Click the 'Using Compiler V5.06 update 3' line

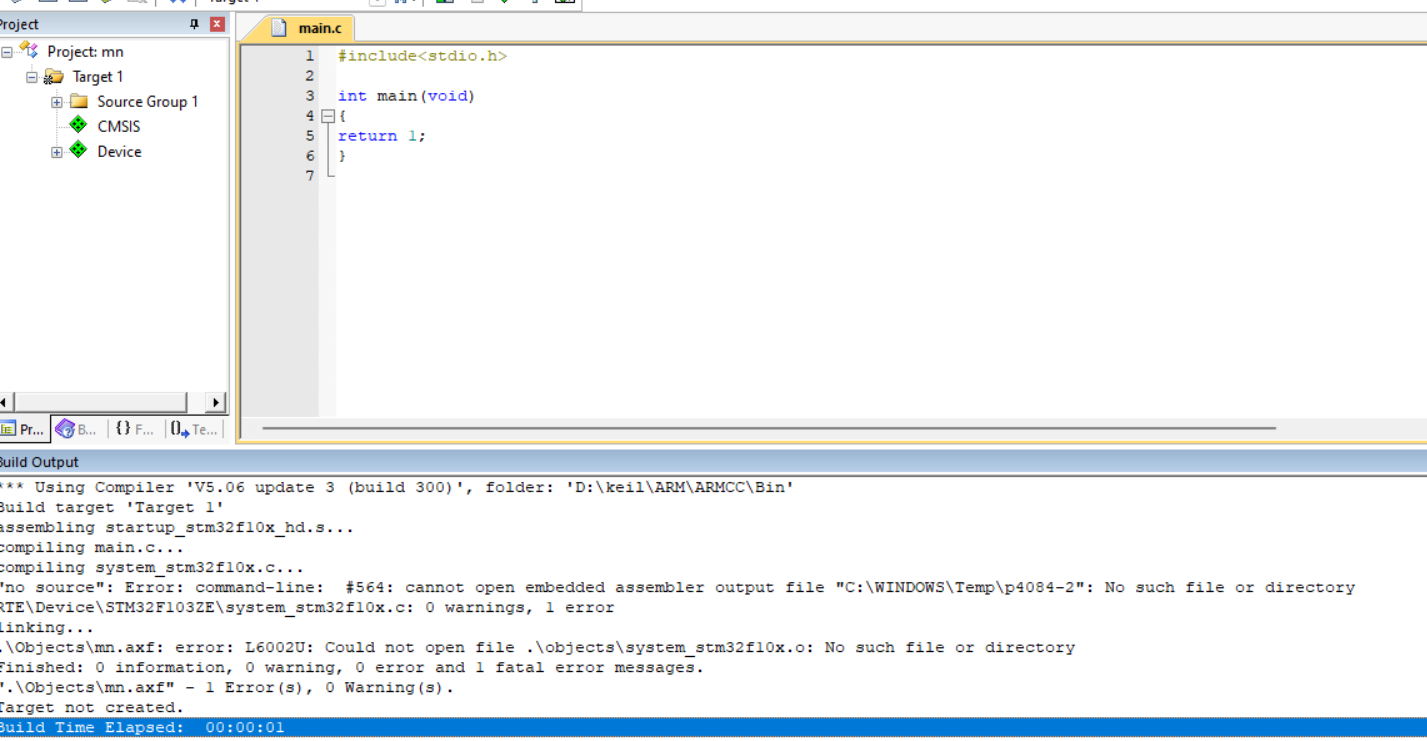click(397, 488)
